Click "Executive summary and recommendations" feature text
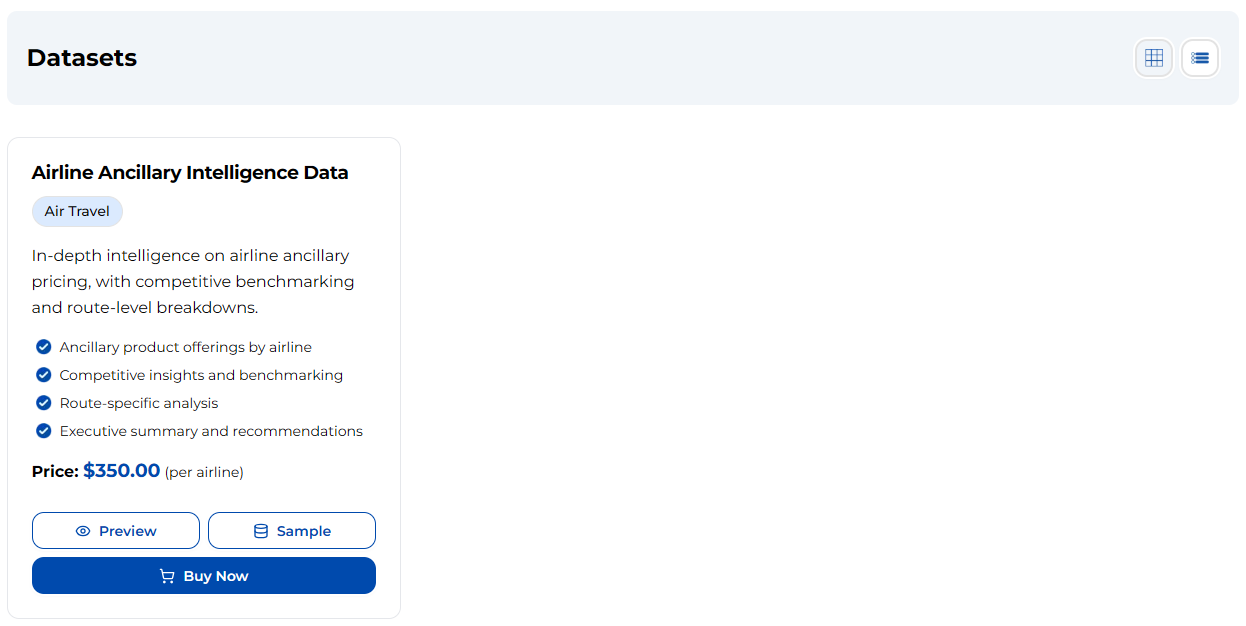 pos(211,431)
